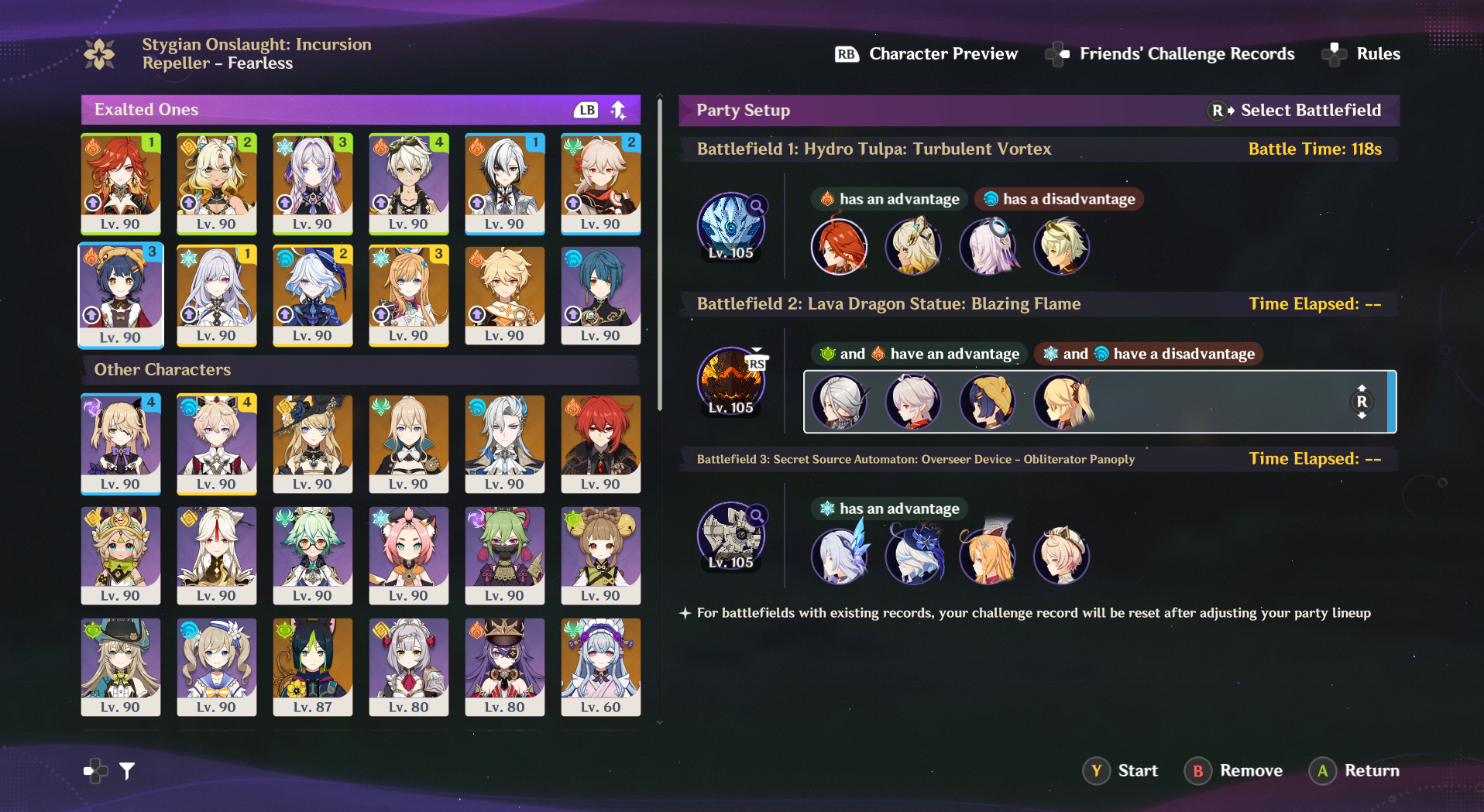The width and height of the screenshot is (1484, 812).
Task: Open Select Battlefield switcher
Action: click(1293, 110)
